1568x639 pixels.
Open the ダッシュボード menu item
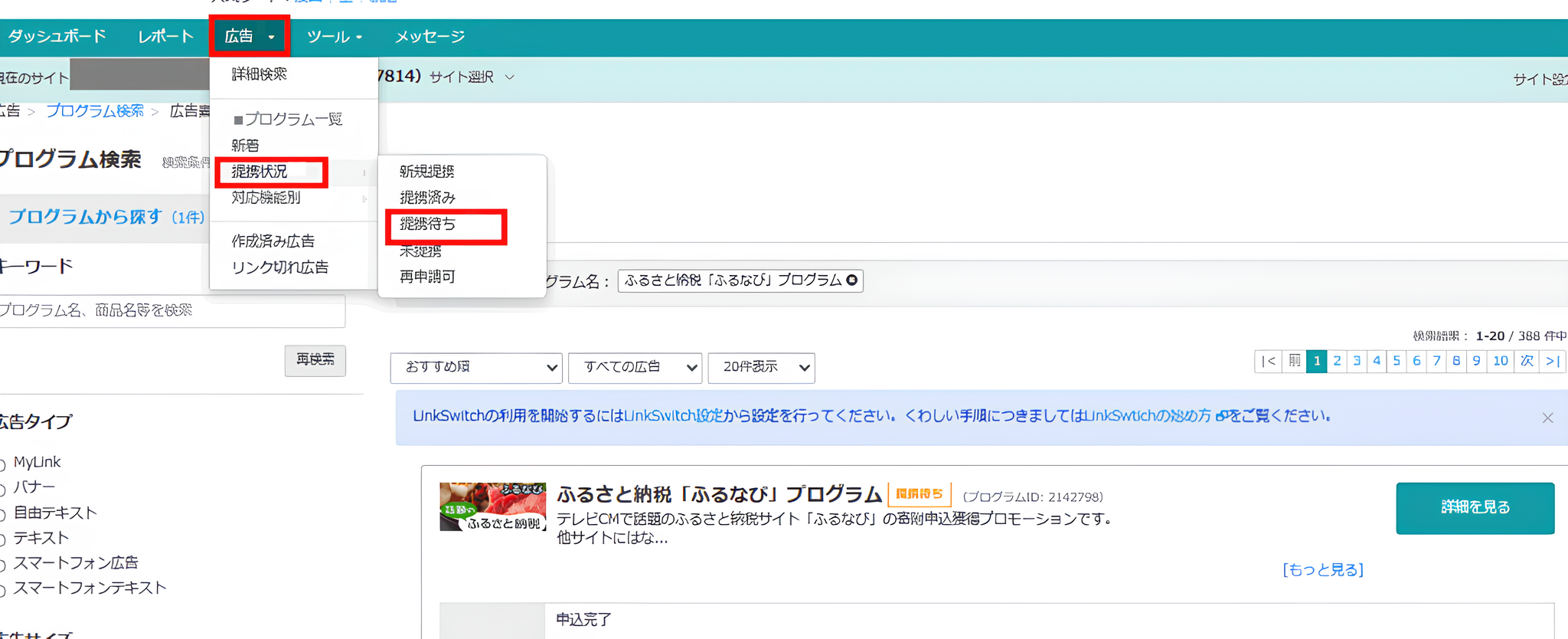pyautogui.click(x=57, y=36)
